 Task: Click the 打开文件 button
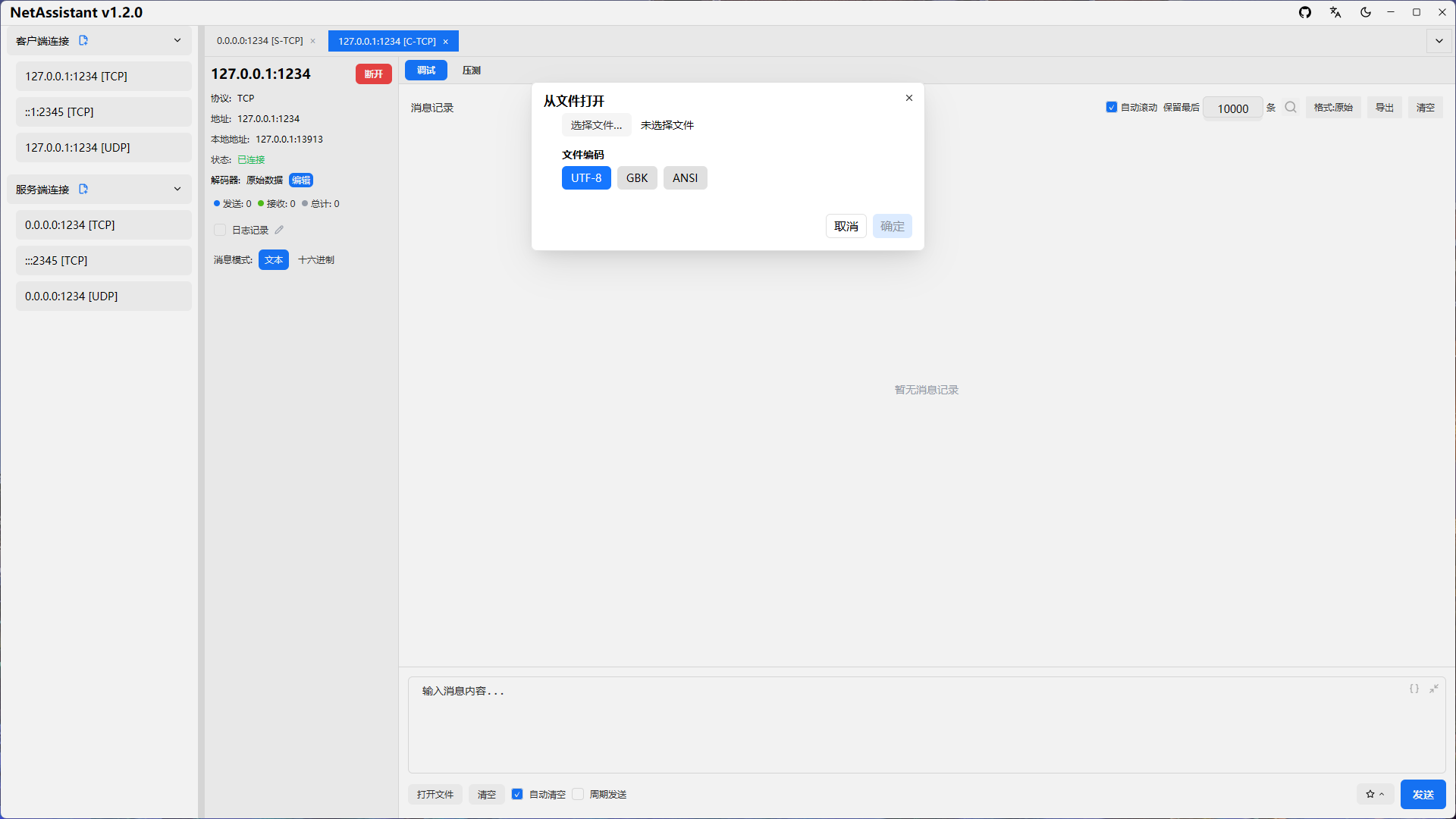(x=435, y=794)
